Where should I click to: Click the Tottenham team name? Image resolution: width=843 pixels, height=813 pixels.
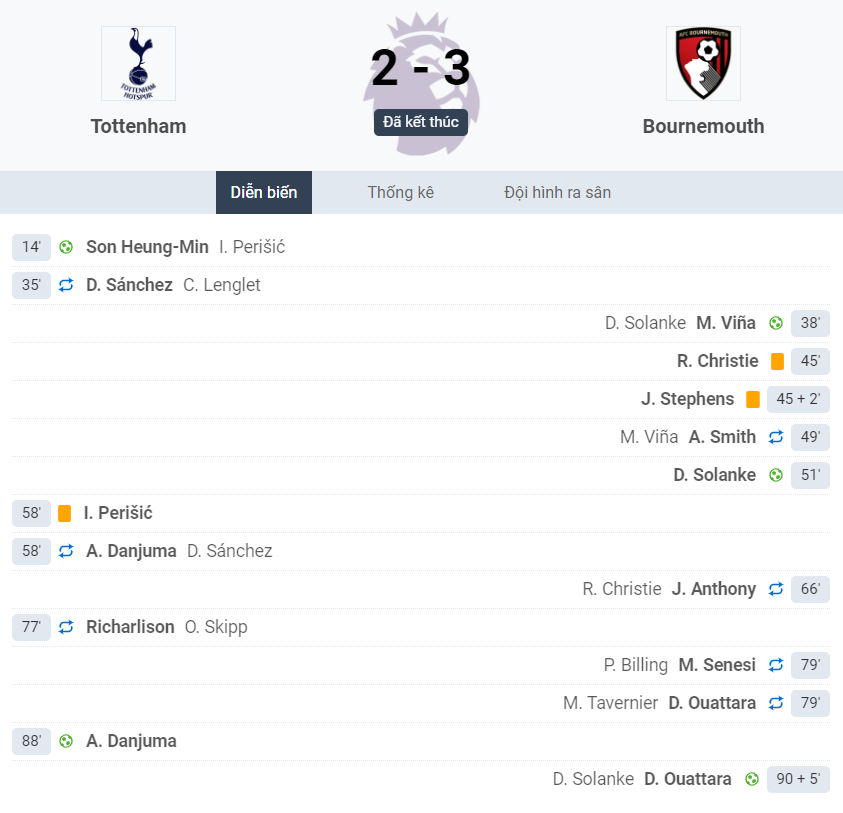pyautogui.click(x=138, y=126)
